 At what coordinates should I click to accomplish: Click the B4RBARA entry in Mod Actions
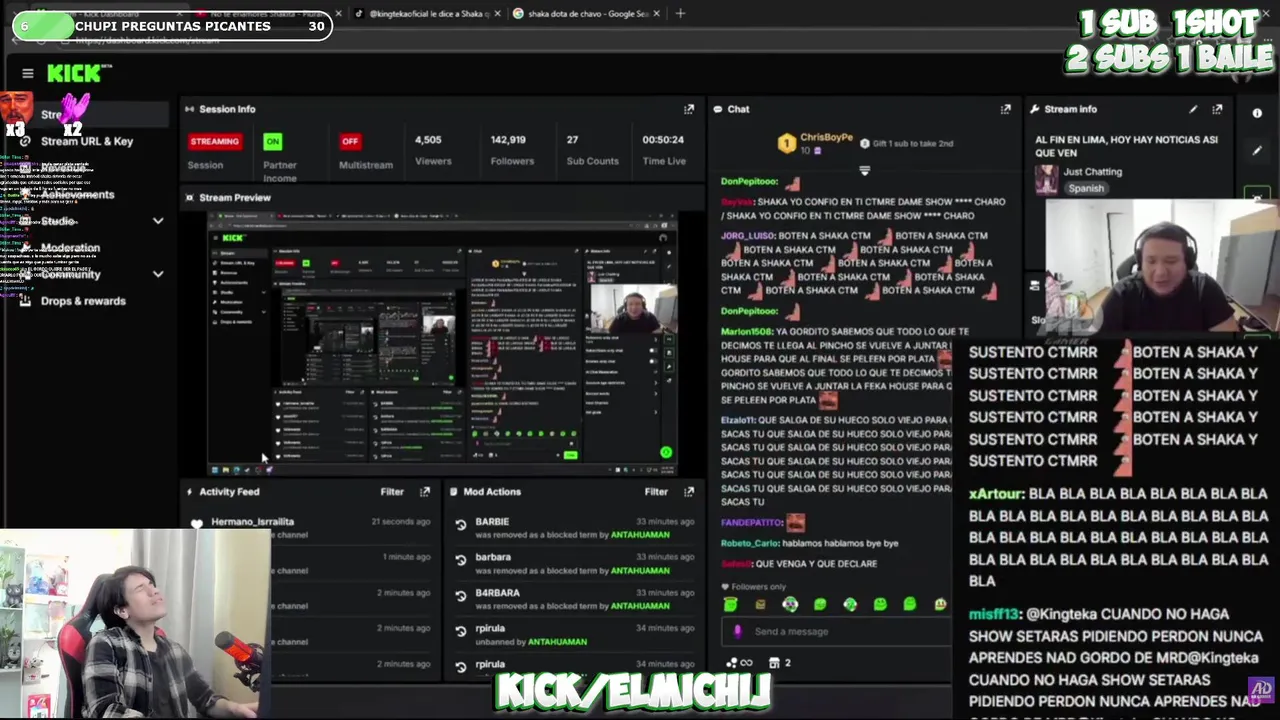click(x=498, y=593)
